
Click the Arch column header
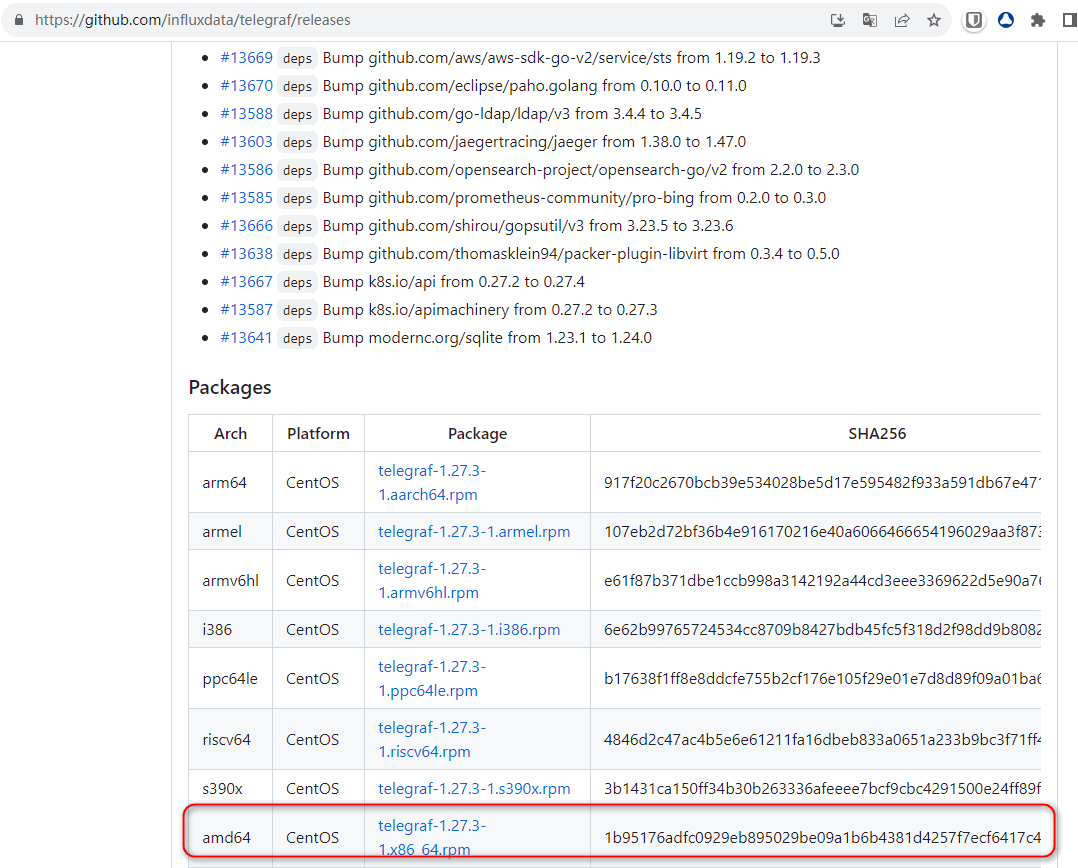tap(230, 434)
